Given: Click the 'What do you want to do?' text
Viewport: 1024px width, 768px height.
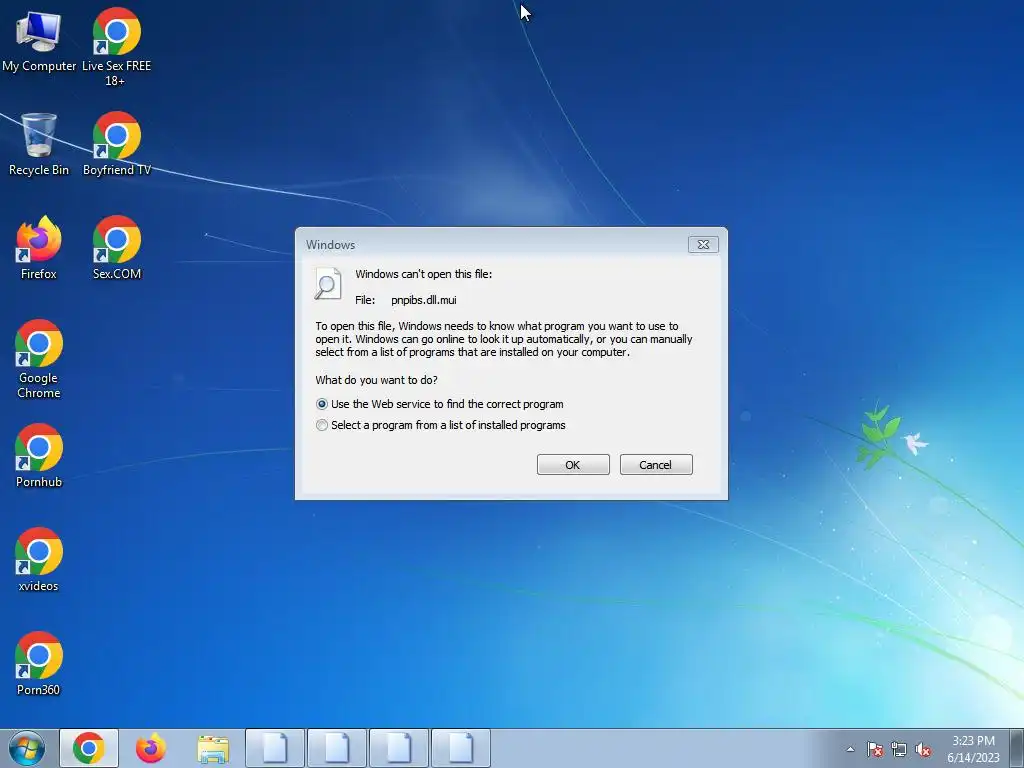Looking at the screenshot, I should pyautogui.click(x=376, y=380).
